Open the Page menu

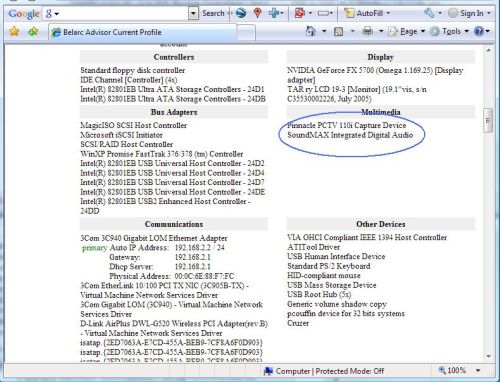point(407,32)
